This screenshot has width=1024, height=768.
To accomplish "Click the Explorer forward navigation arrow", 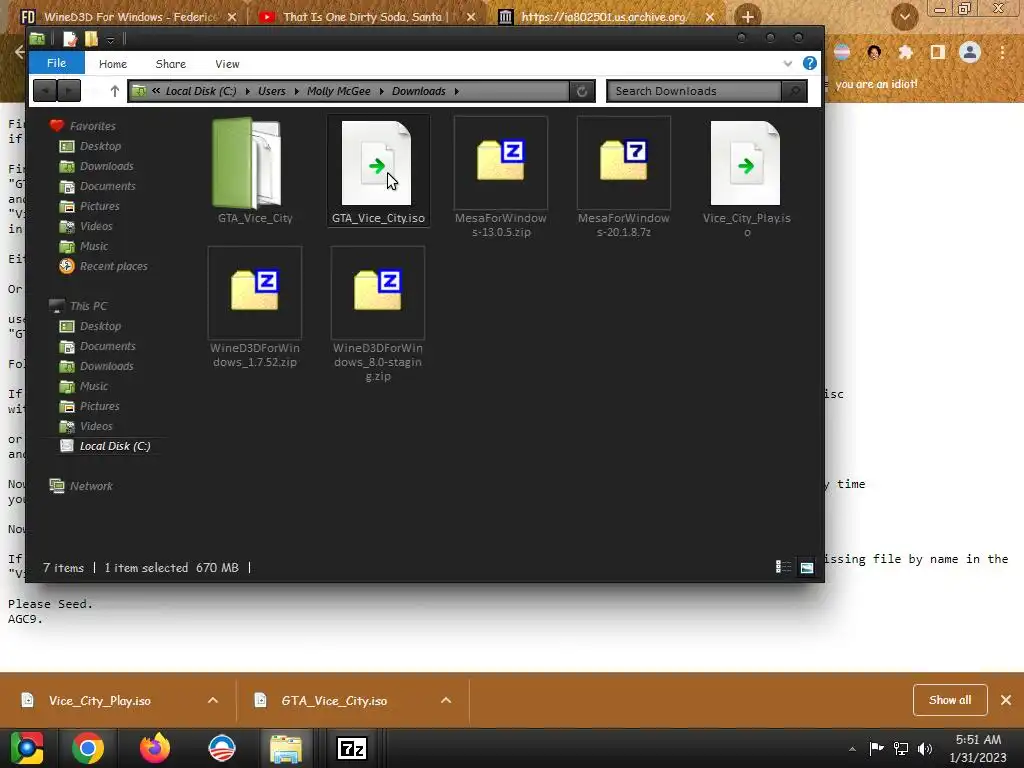I will pyautogui.click(x=69, y=91).
